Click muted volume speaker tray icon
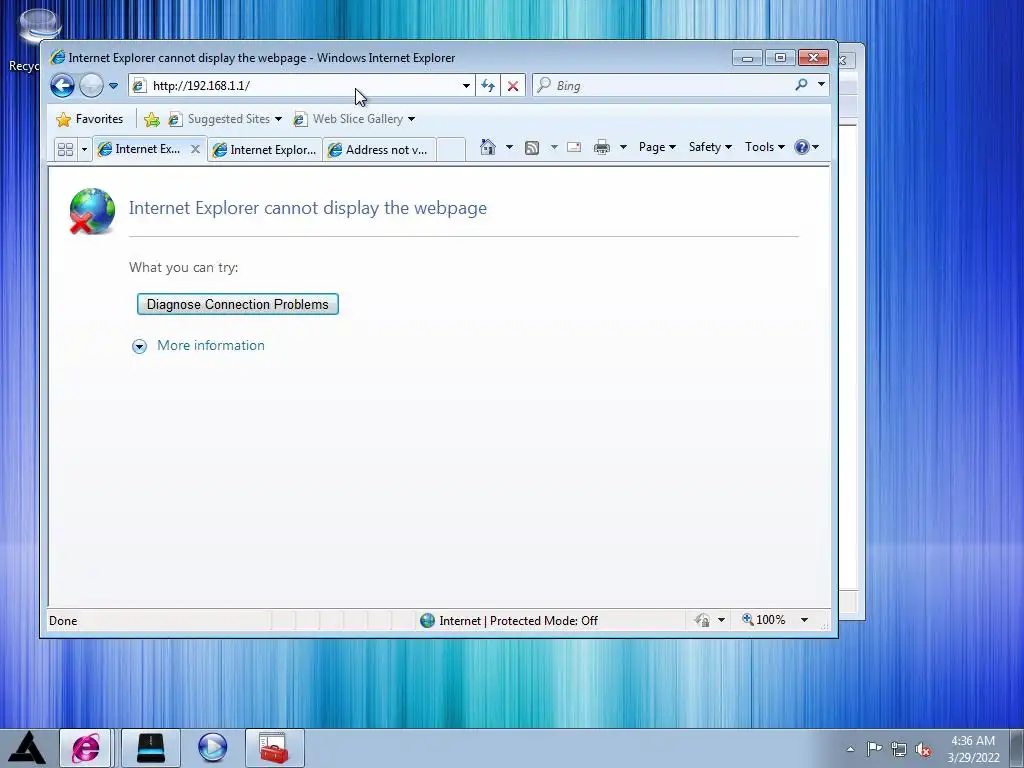This screenshot has width=1024, height=768. [923, 750]
